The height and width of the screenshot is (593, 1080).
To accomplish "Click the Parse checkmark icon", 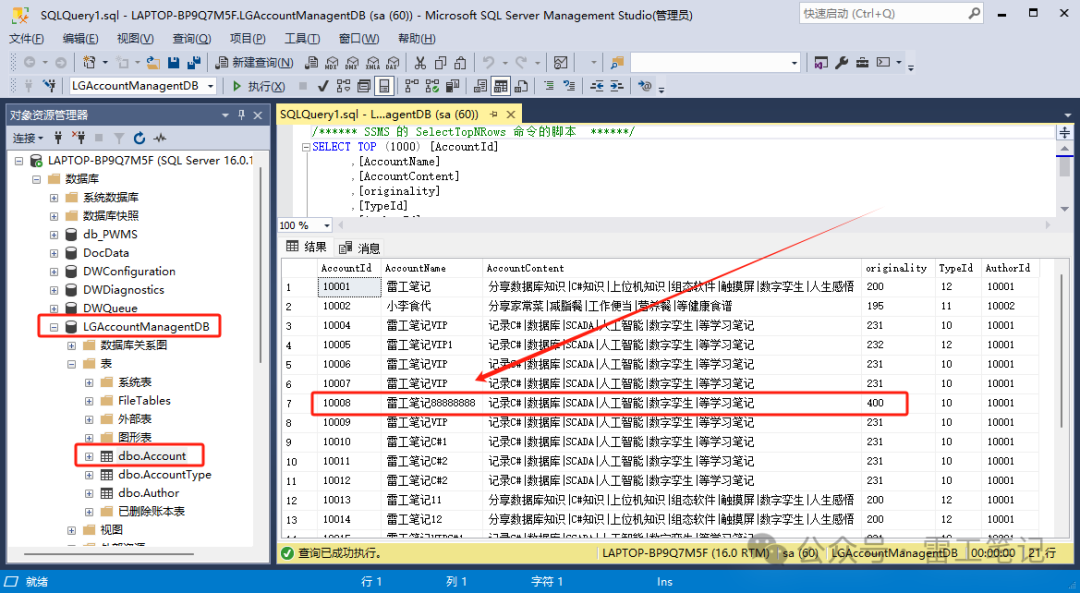I will (x=323, y=86).
